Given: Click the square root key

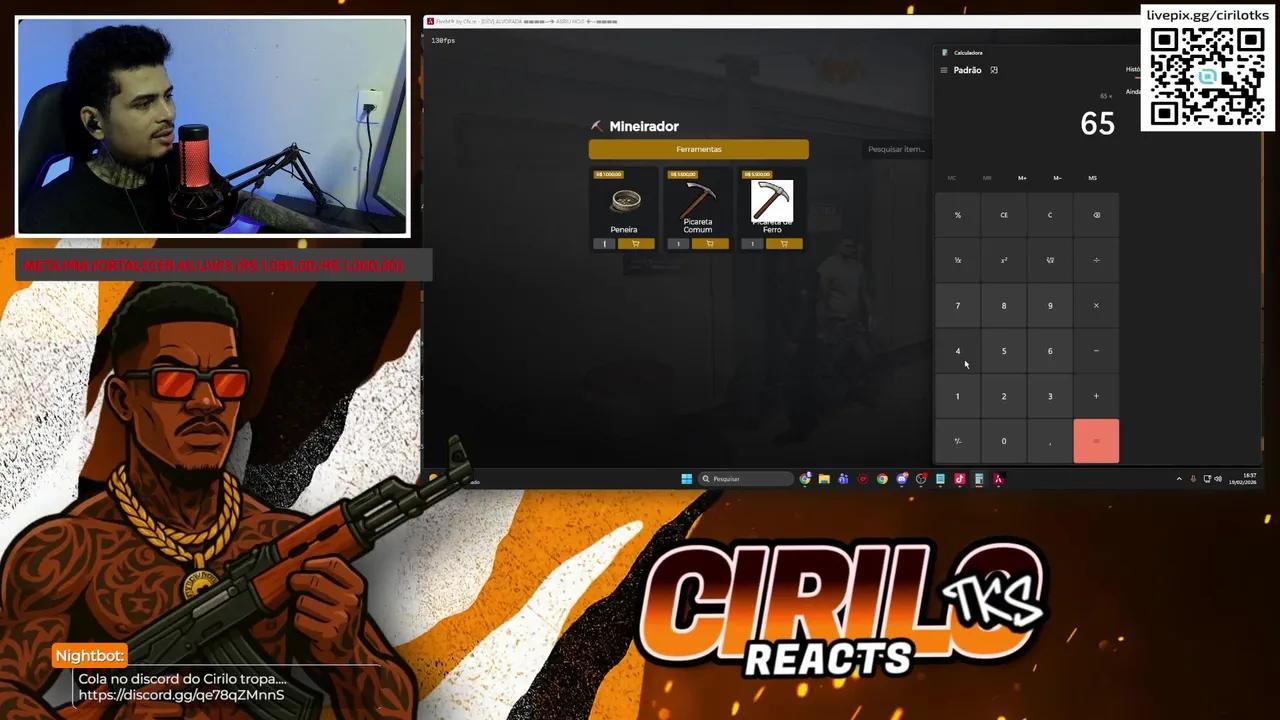Looking at the screenshot, I should (x=1050, y=260).
